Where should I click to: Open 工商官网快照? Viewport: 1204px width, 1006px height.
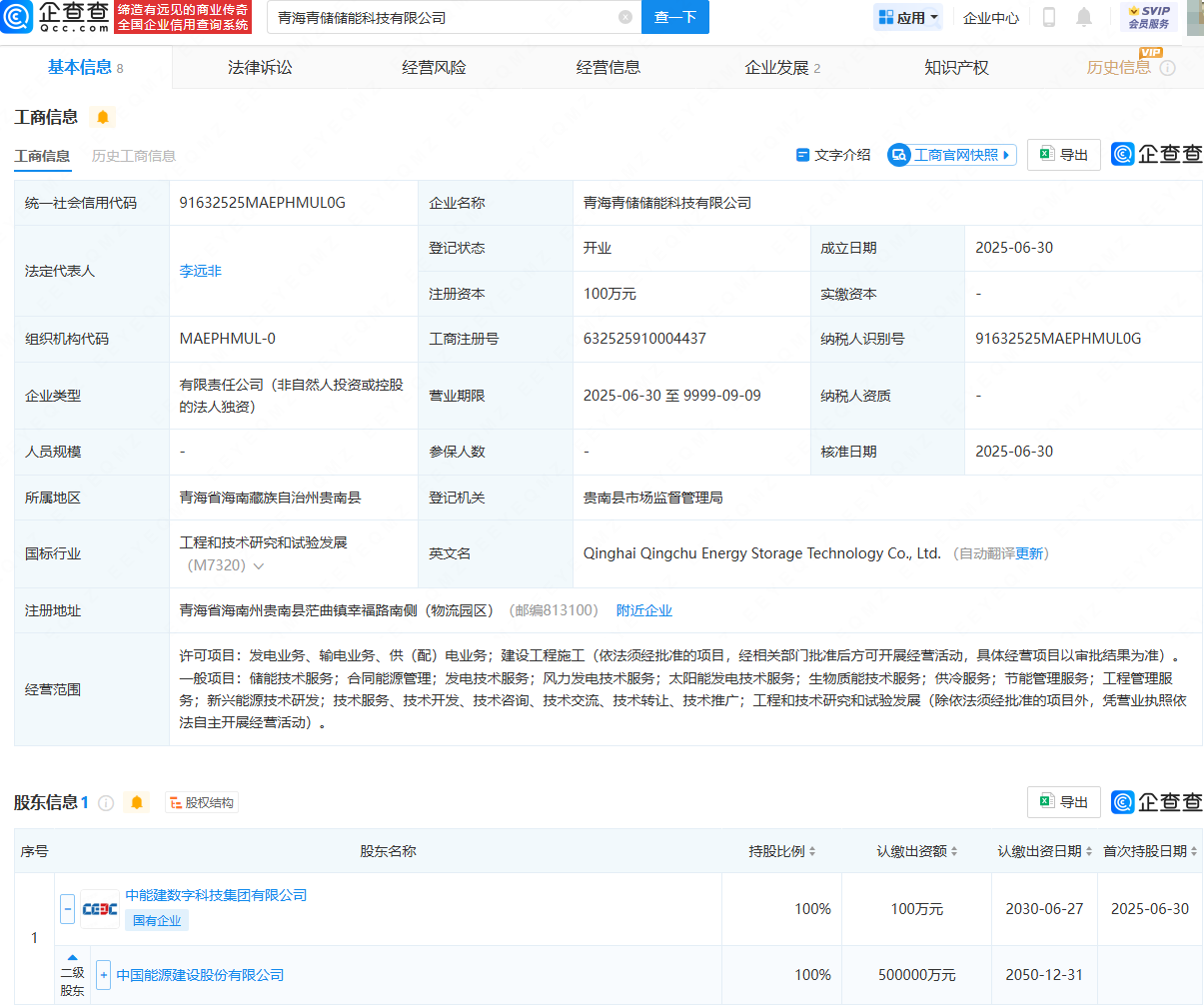pos(951,155)
